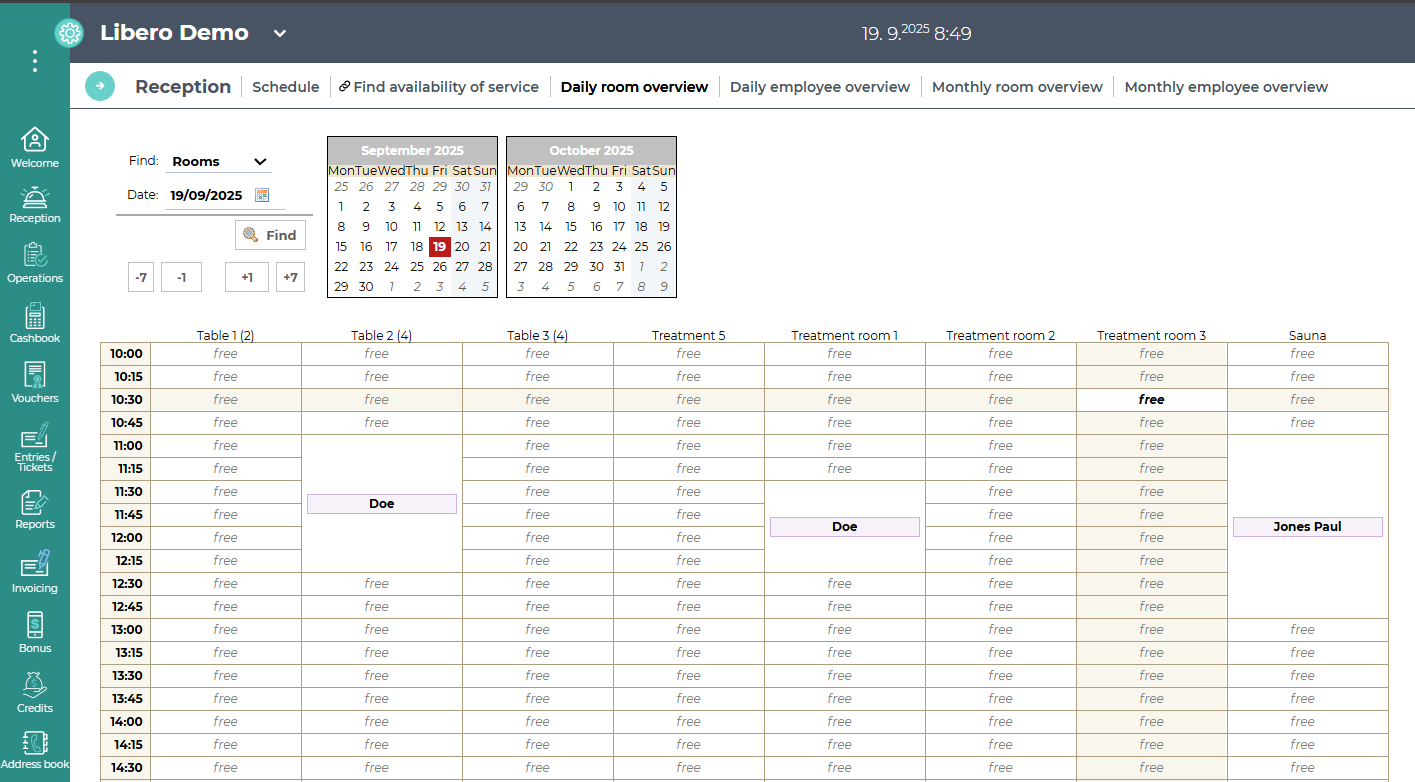This screenshot has width=1415, height=782.
Task: Switch to Daily employee overview tab
Action: tap(820, 87)
